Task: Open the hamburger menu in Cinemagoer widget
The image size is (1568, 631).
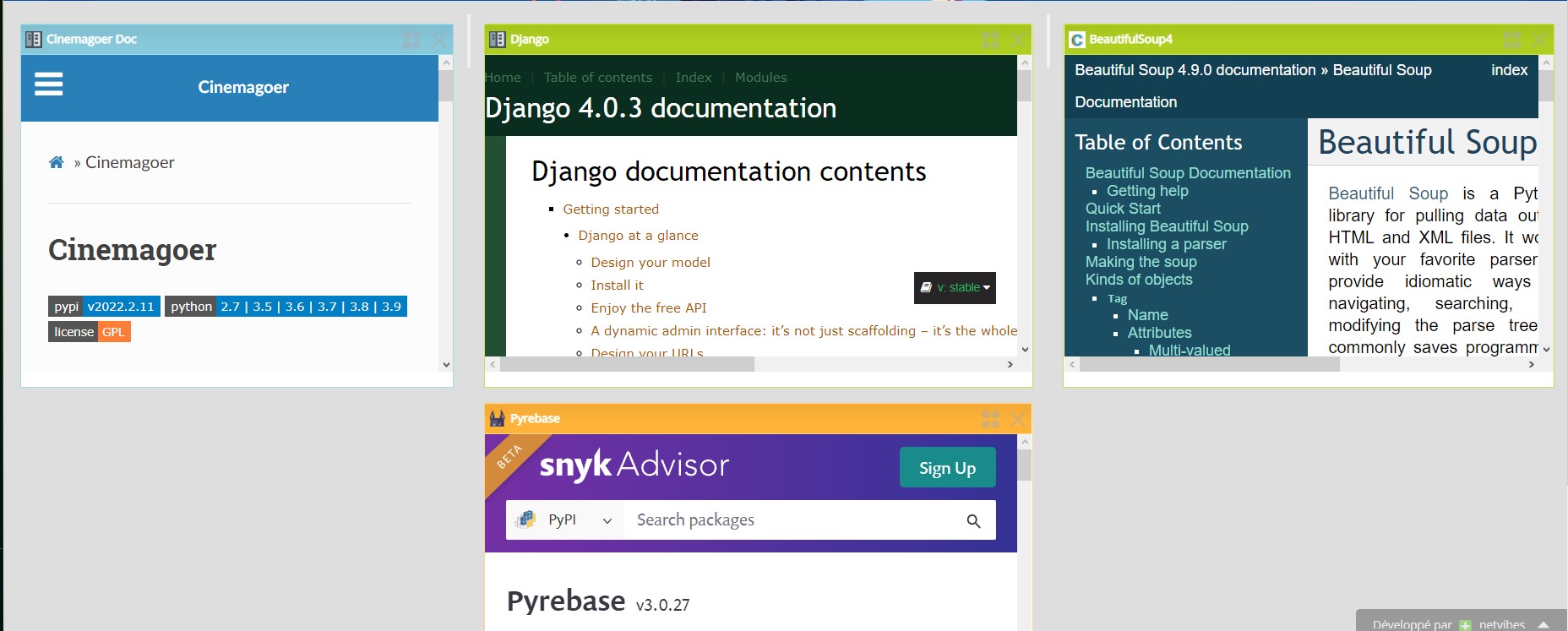Action: (48, 84)
